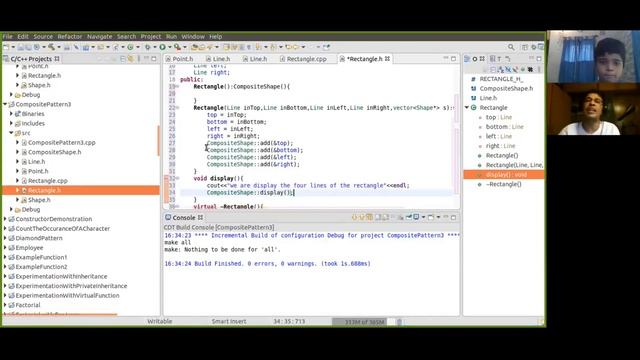Click the Build hammer icon in toolbar

click(51, 47)
